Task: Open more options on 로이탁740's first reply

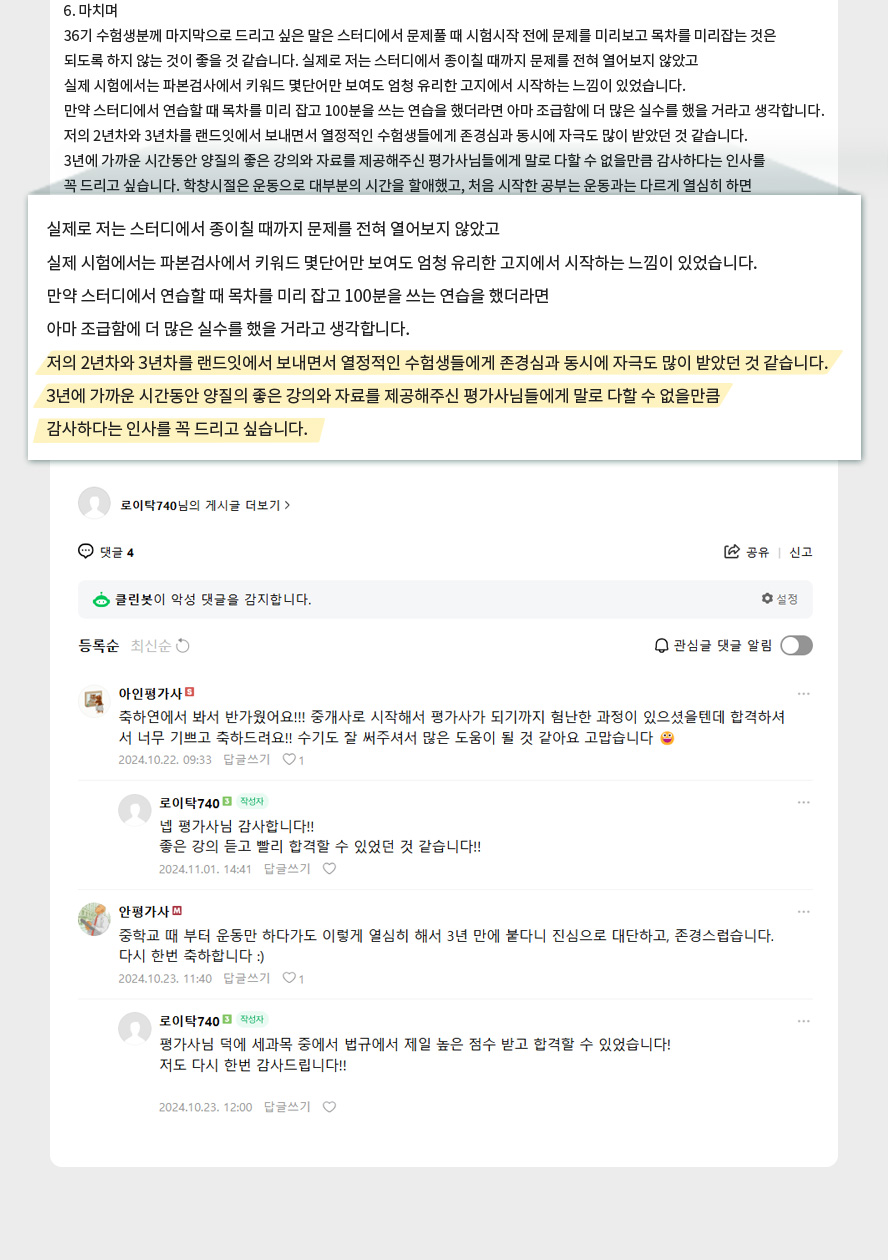Action: click(804, 803)
